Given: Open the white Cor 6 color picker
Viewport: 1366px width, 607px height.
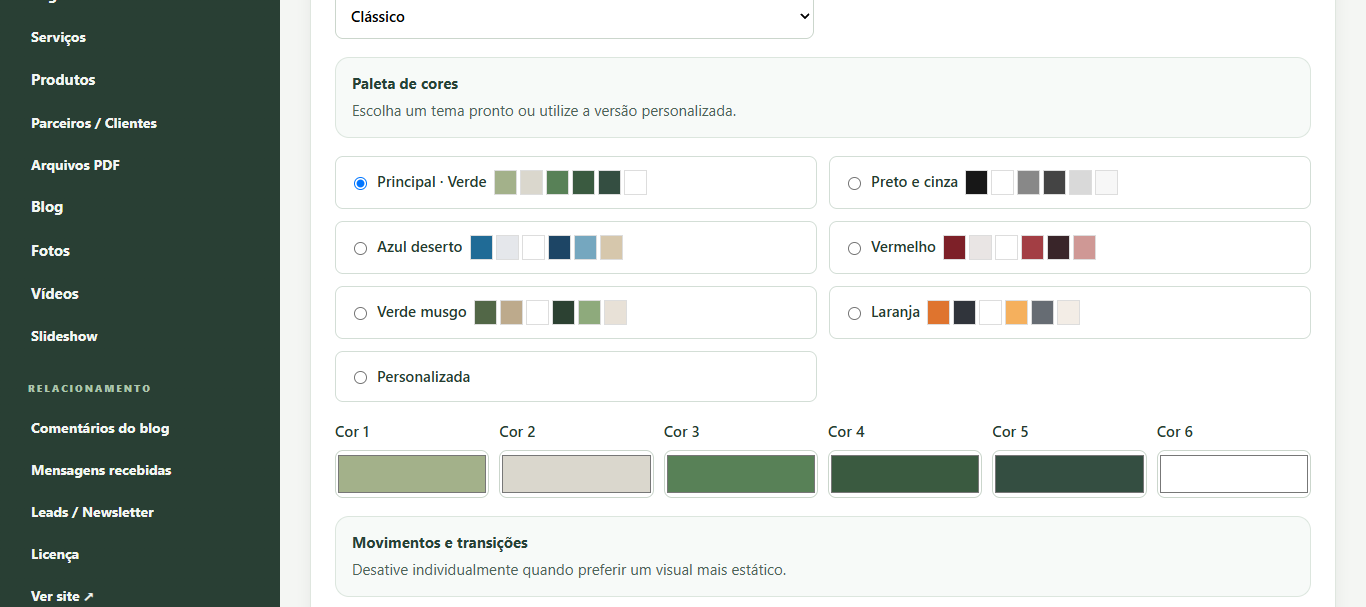Looking at the screenshot, I should pyautogui.click(x=1234, y=474).
